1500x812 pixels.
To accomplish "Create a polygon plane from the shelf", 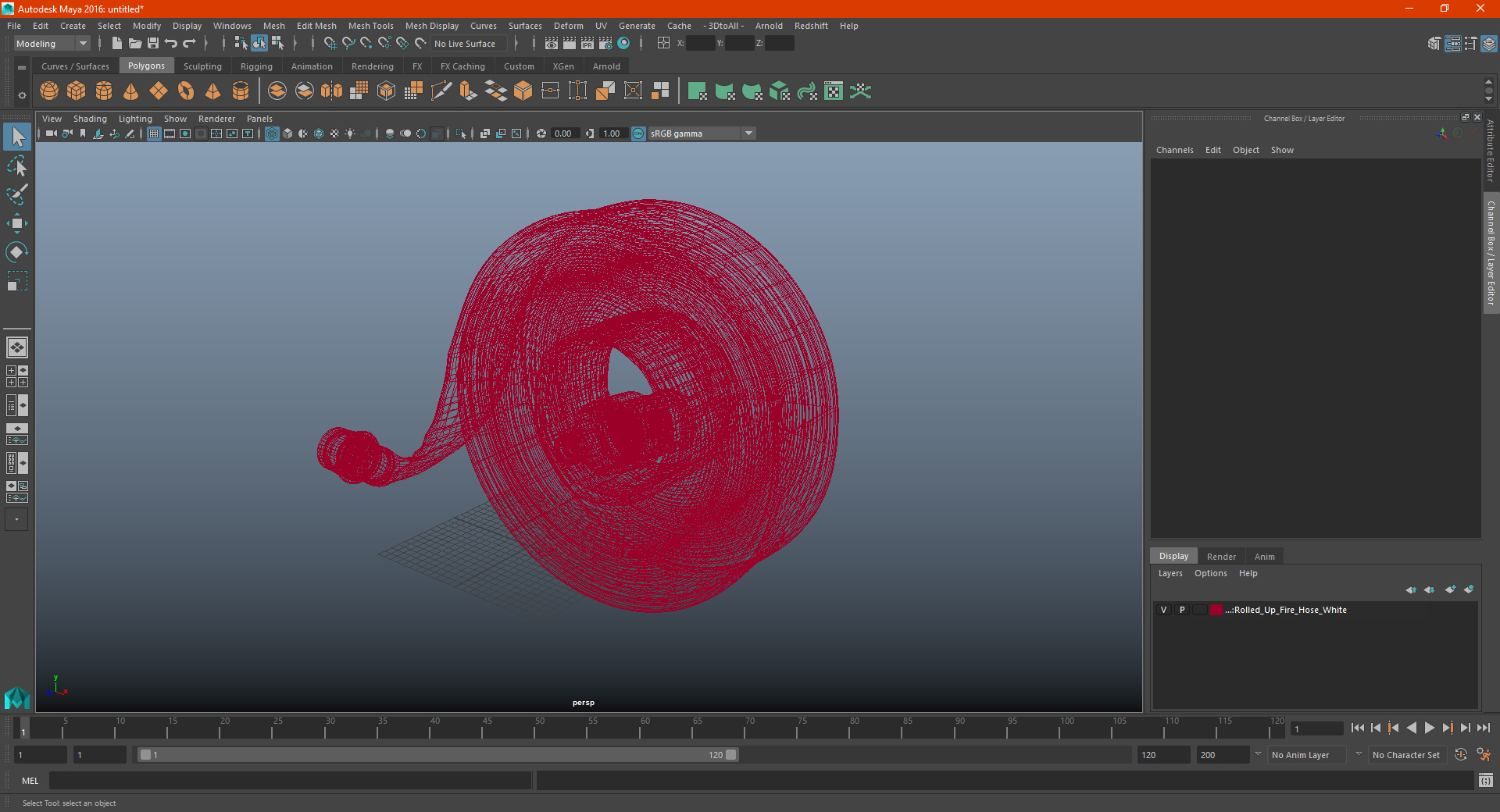I will 159,91.
